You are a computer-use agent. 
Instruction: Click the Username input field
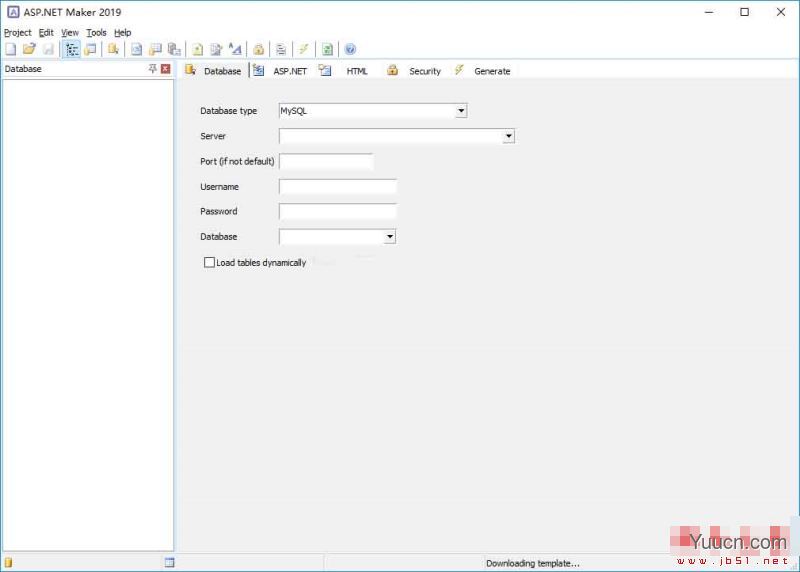click(338, 187)
